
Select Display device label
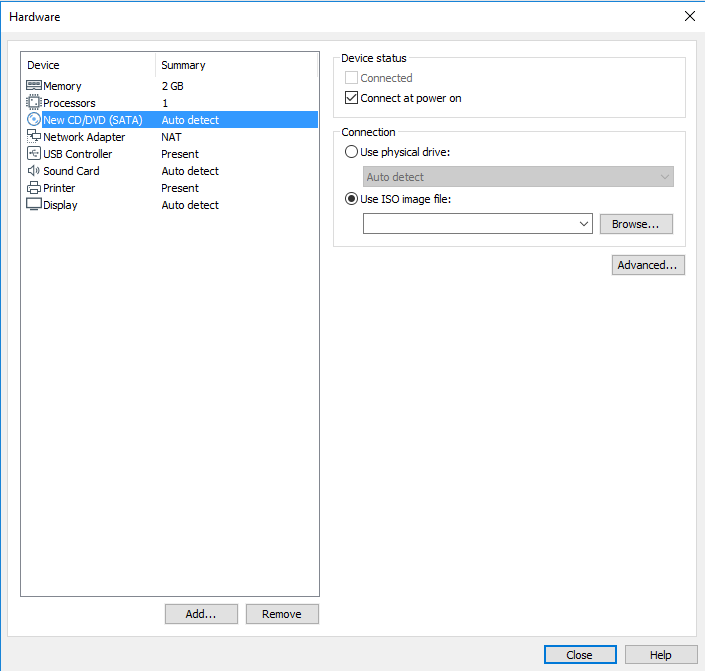tap(60, 205)
